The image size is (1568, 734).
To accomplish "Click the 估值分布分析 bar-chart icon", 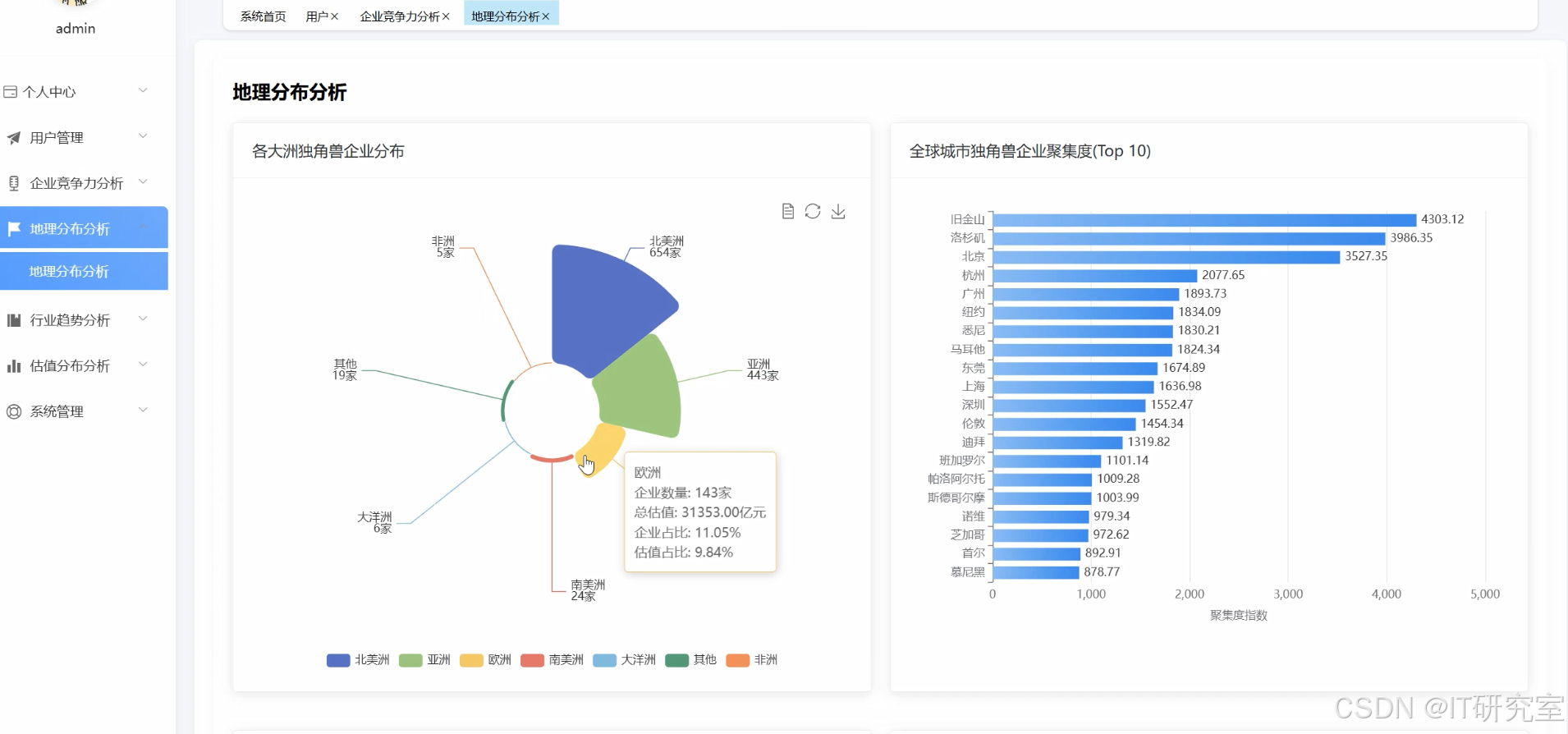I will (14, 366).
